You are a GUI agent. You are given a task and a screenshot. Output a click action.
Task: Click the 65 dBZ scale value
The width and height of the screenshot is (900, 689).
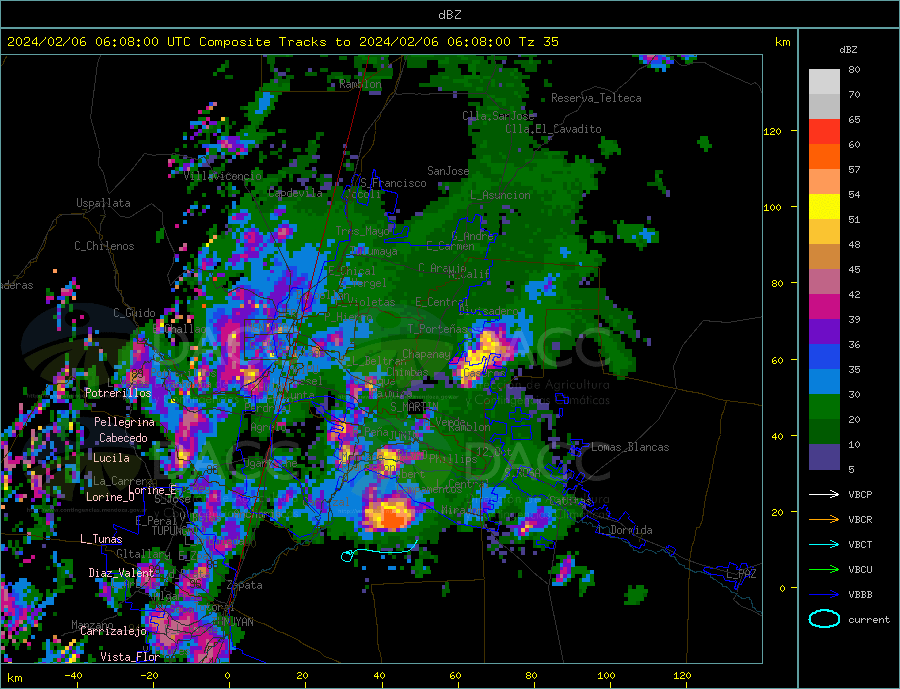[x=854, y=119]
